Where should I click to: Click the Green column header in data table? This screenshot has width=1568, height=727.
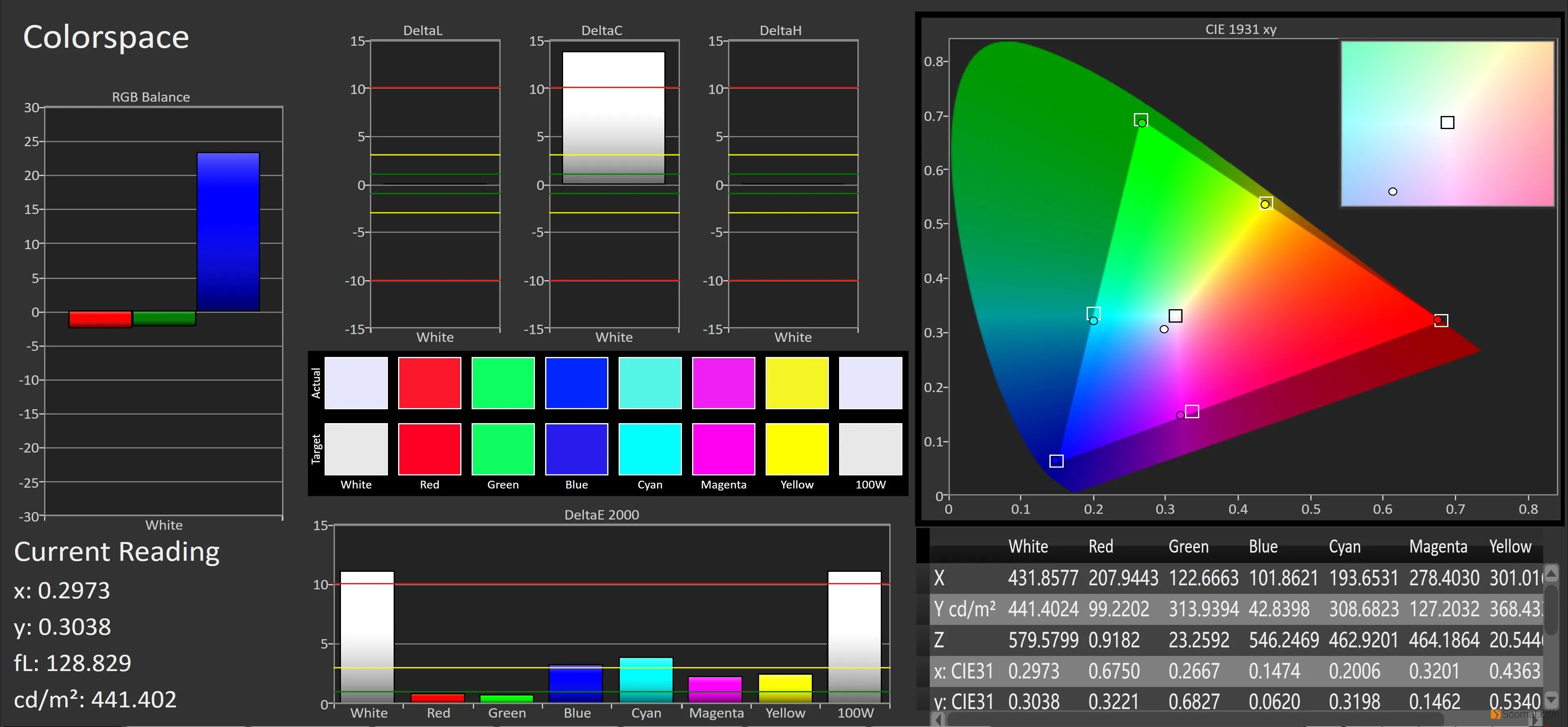click(1188, 547)
